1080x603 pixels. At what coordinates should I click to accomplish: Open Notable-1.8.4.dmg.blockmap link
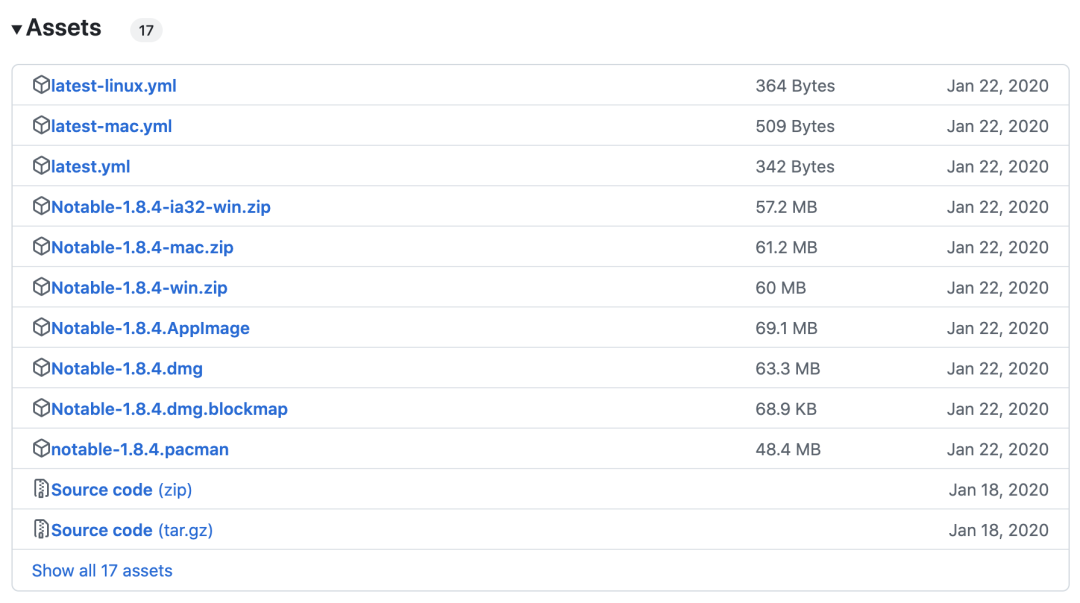169,409
